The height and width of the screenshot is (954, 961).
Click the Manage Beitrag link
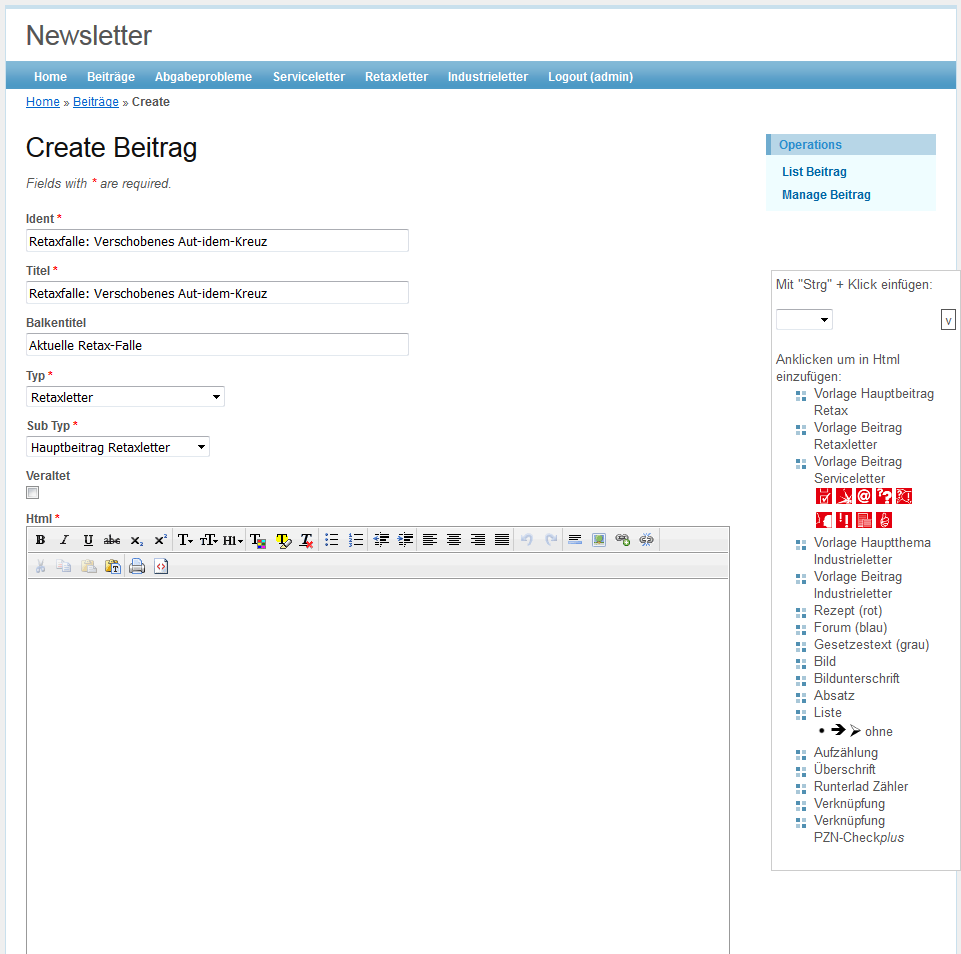(826, 195)
